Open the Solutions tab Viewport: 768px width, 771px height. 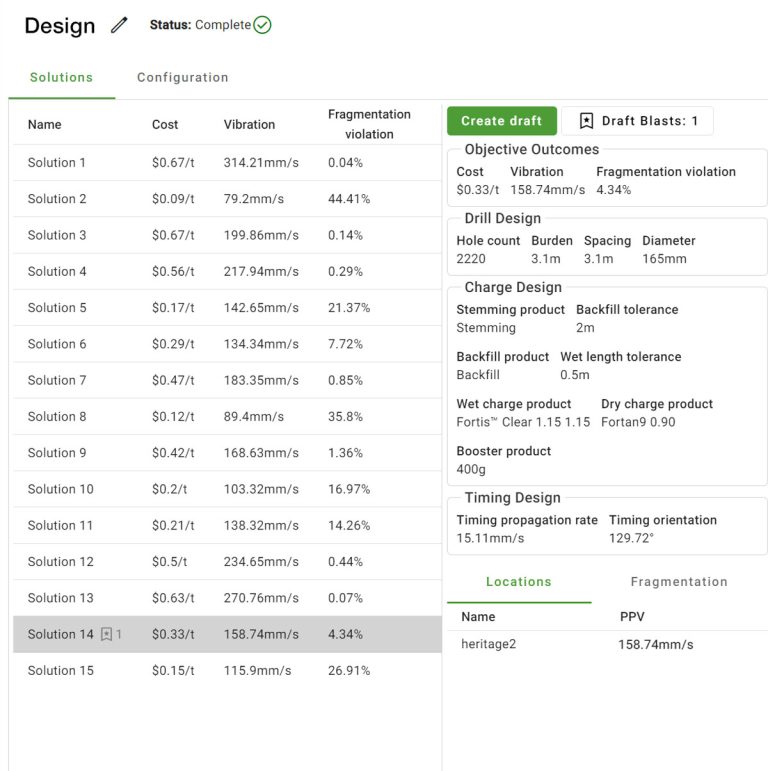[x=61, y=78]
